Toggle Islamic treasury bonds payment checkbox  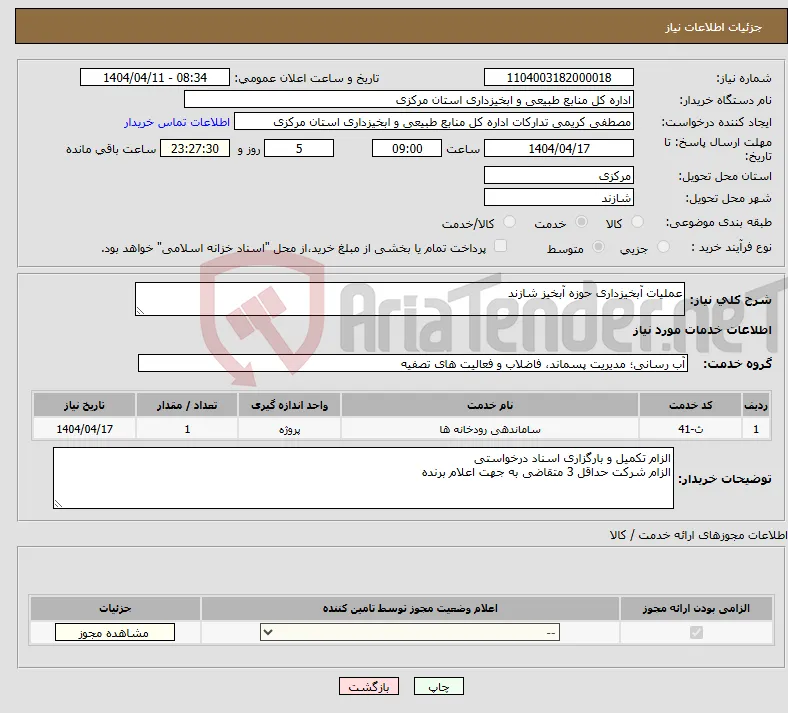pos(500,246)
